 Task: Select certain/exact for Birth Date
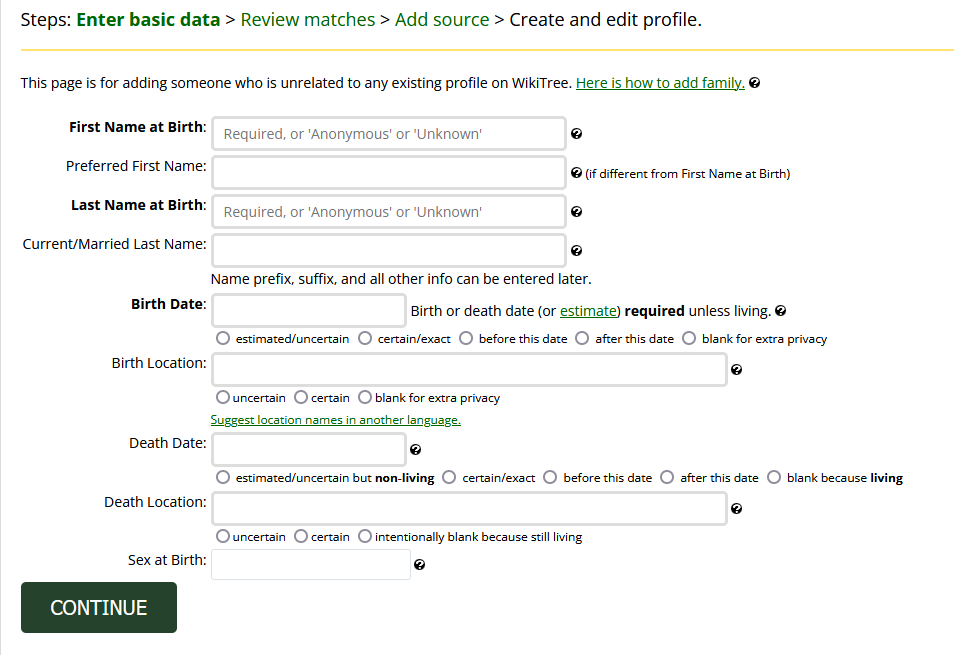[365, 338]
